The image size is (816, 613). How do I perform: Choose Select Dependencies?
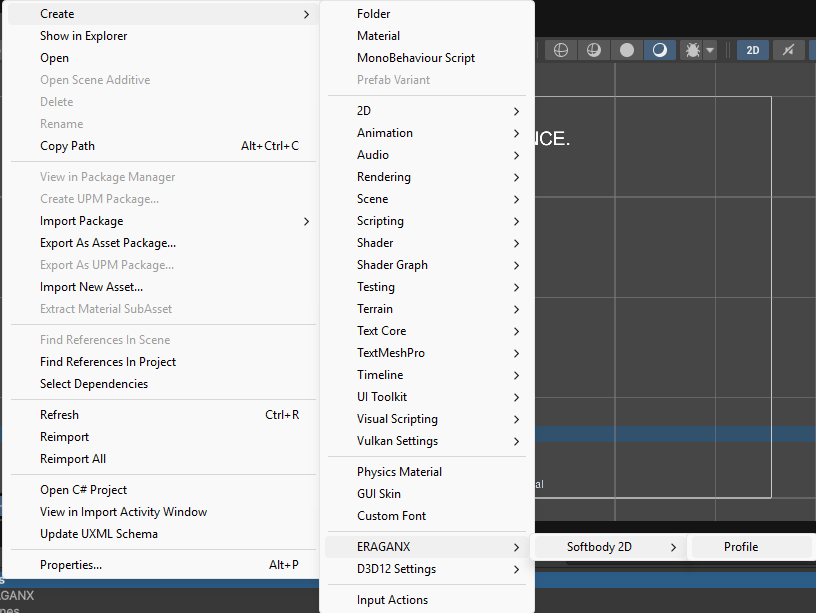pyautogui.click(x=163, y=384)
